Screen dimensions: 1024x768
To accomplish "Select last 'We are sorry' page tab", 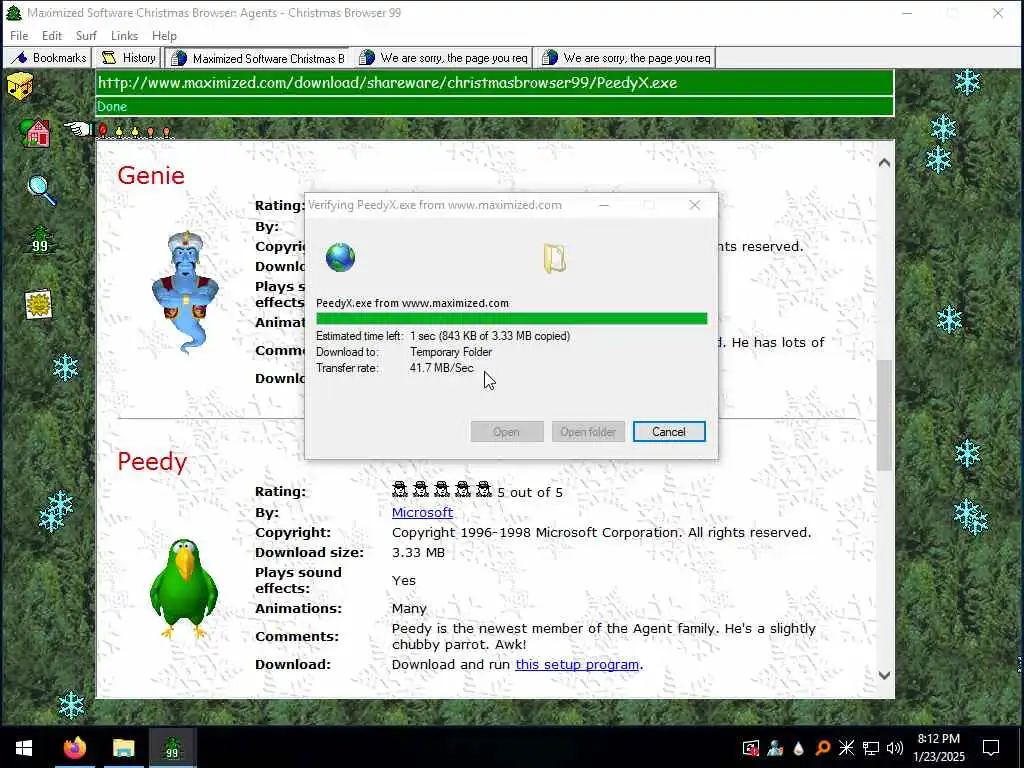I will click(625, 58).
